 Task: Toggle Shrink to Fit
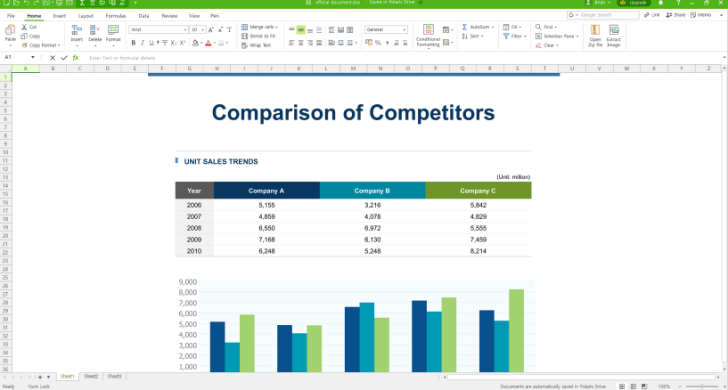pyautogui.click(x=259, y=36)
